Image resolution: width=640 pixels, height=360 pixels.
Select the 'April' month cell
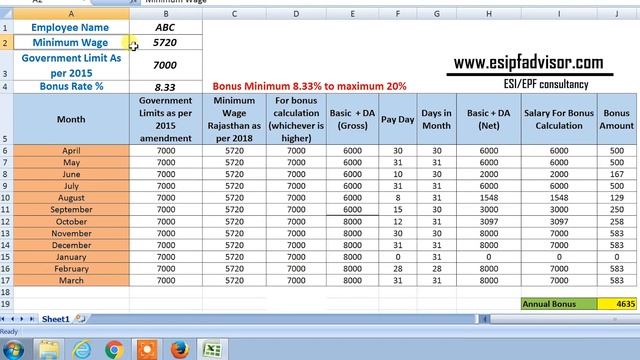point(71,151)
